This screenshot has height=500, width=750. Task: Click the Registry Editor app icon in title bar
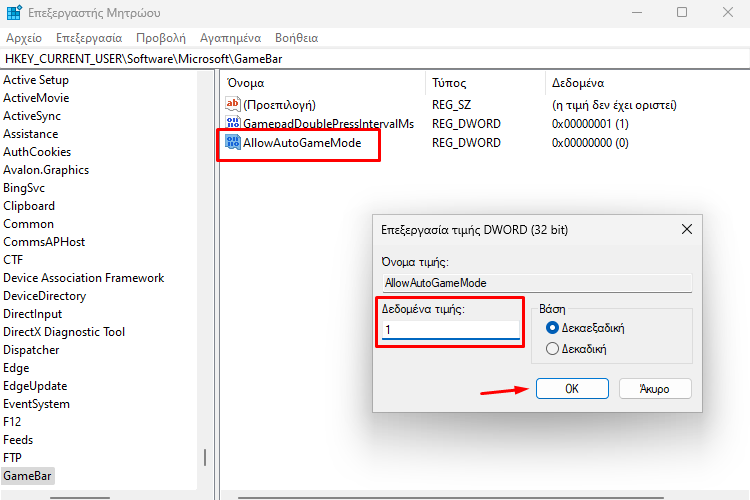[14, 12]
